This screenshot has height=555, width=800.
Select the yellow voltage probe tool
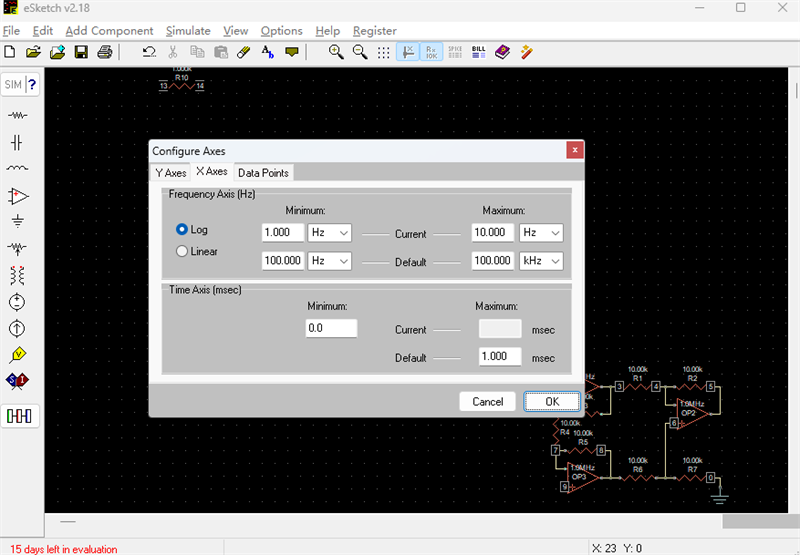pos(18,355)
